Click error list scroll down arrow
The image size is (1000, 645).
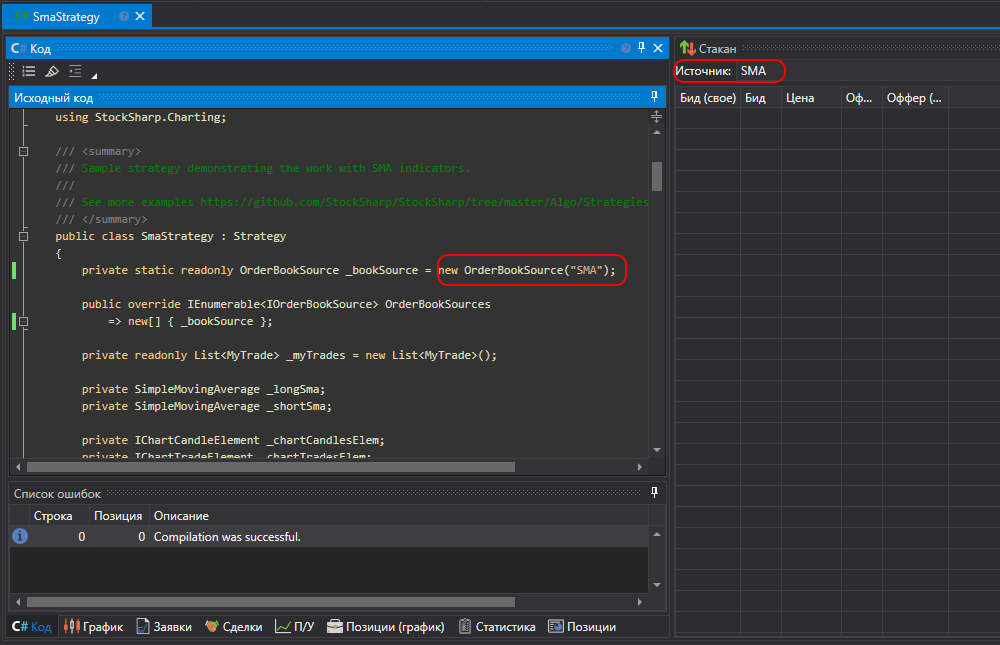click(657, 584)
